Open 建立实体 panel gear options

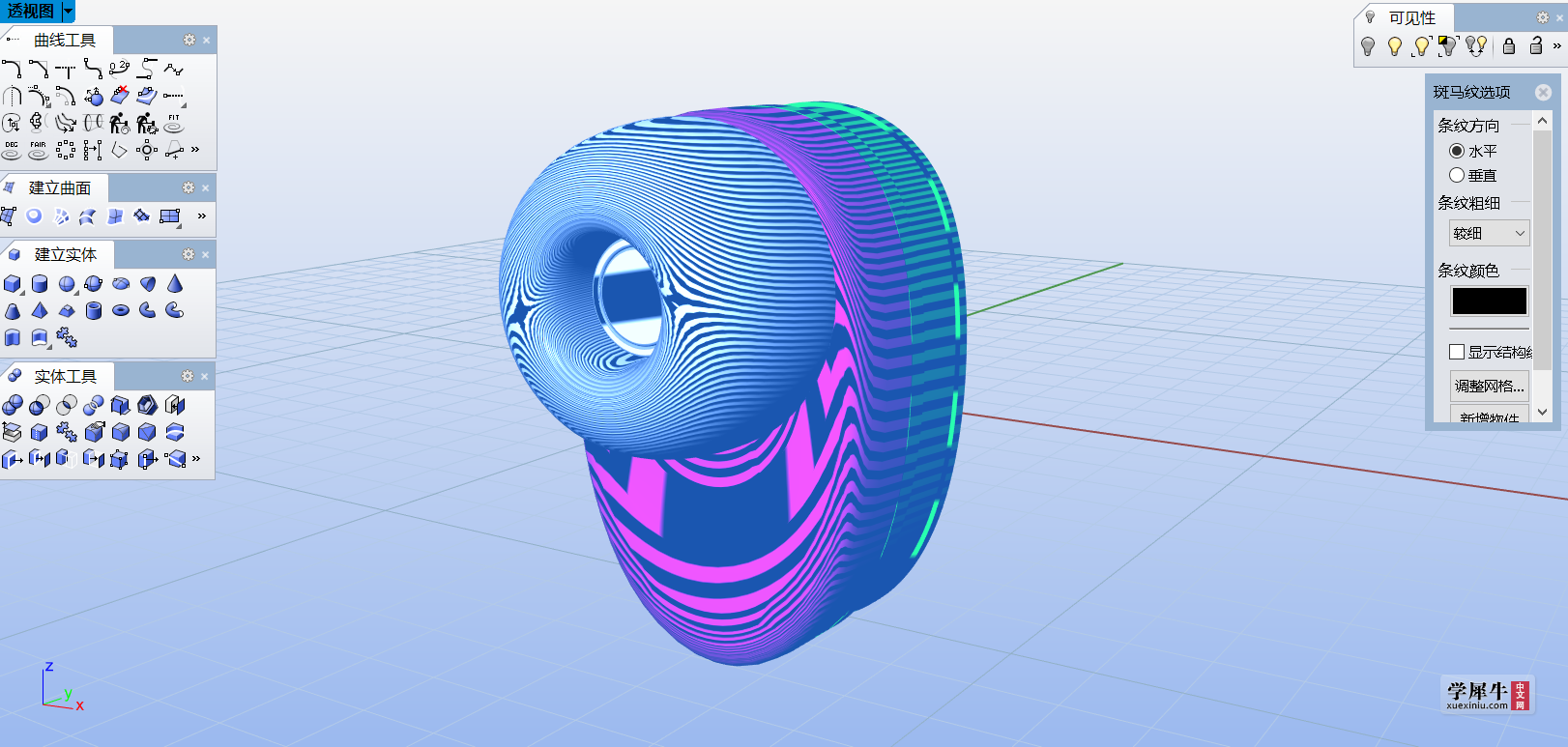pyautogui.click(x=189, y=254)
